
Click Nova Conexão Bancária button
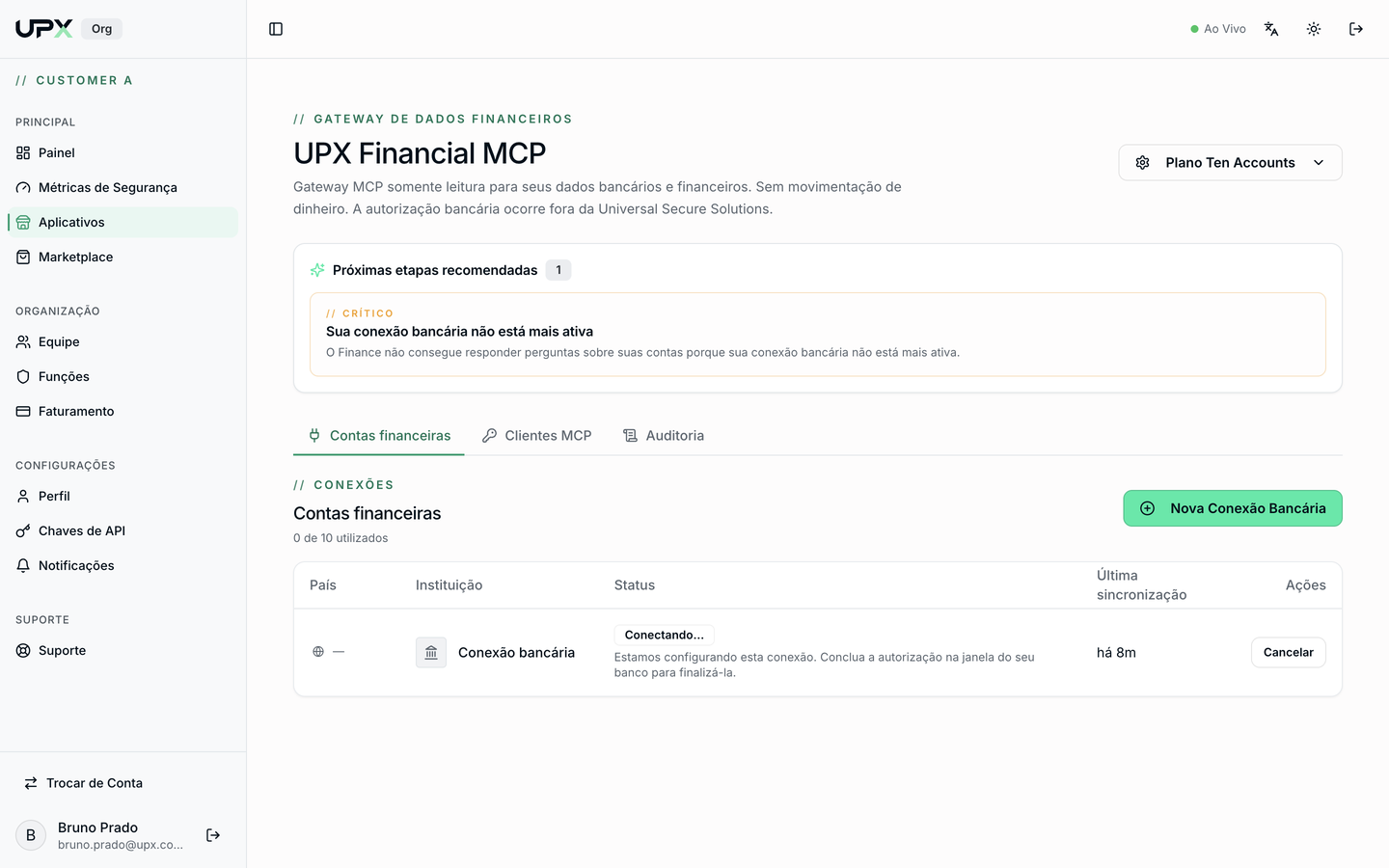tap(1232, 508)
